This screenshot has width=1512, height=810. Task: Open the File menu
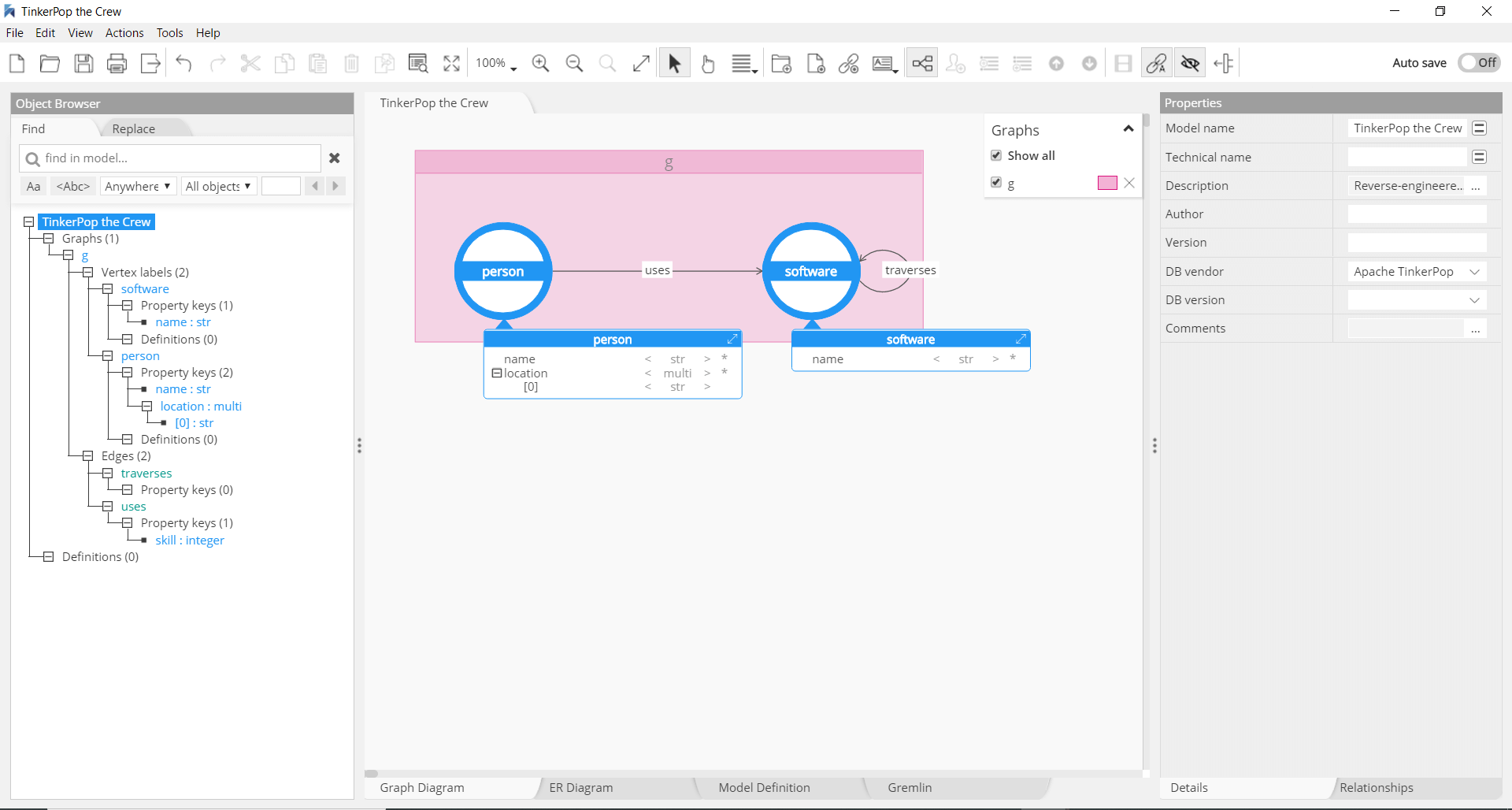14,33
